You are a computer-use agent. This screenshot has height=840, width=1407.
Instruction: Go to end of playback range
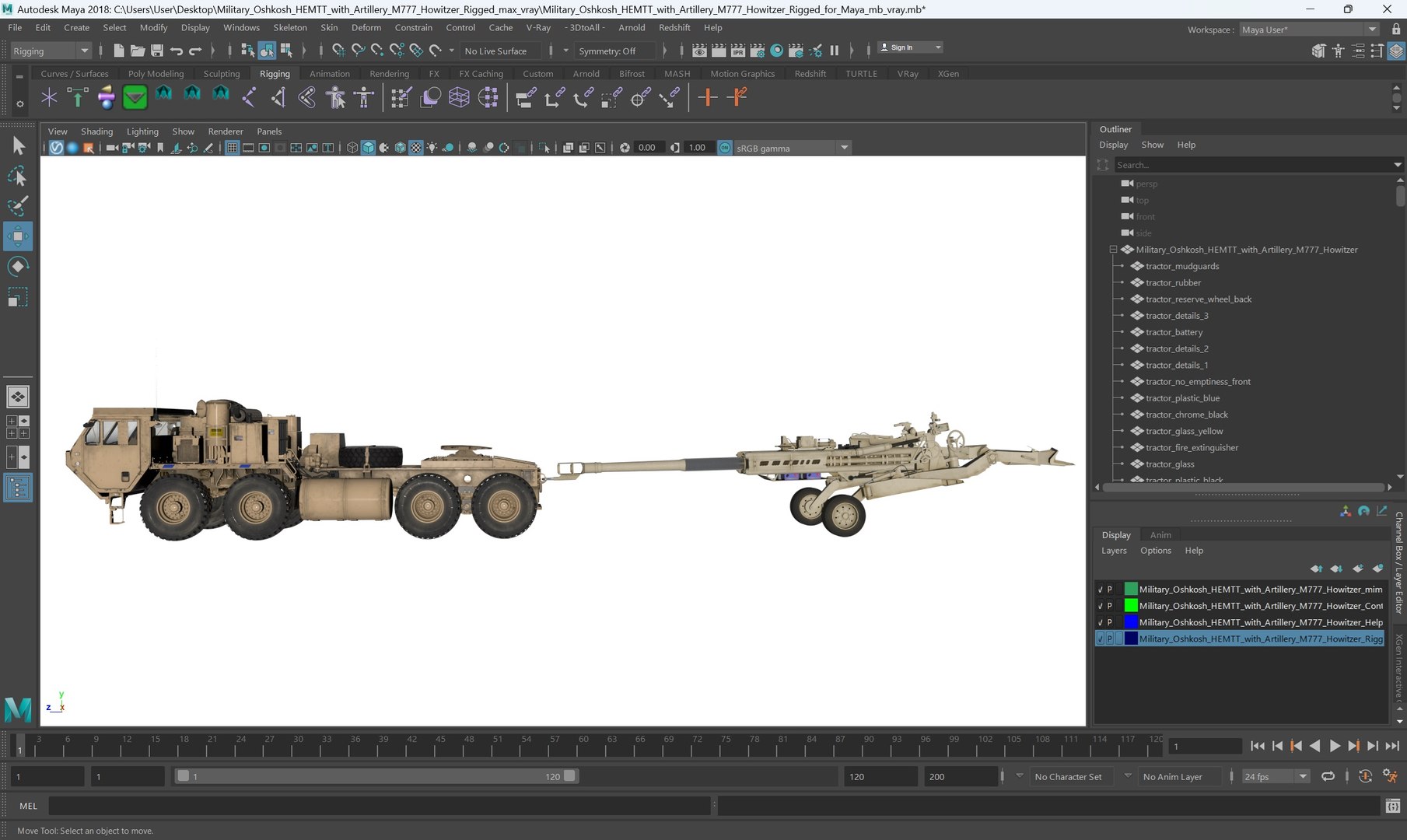click(1392, 746)
